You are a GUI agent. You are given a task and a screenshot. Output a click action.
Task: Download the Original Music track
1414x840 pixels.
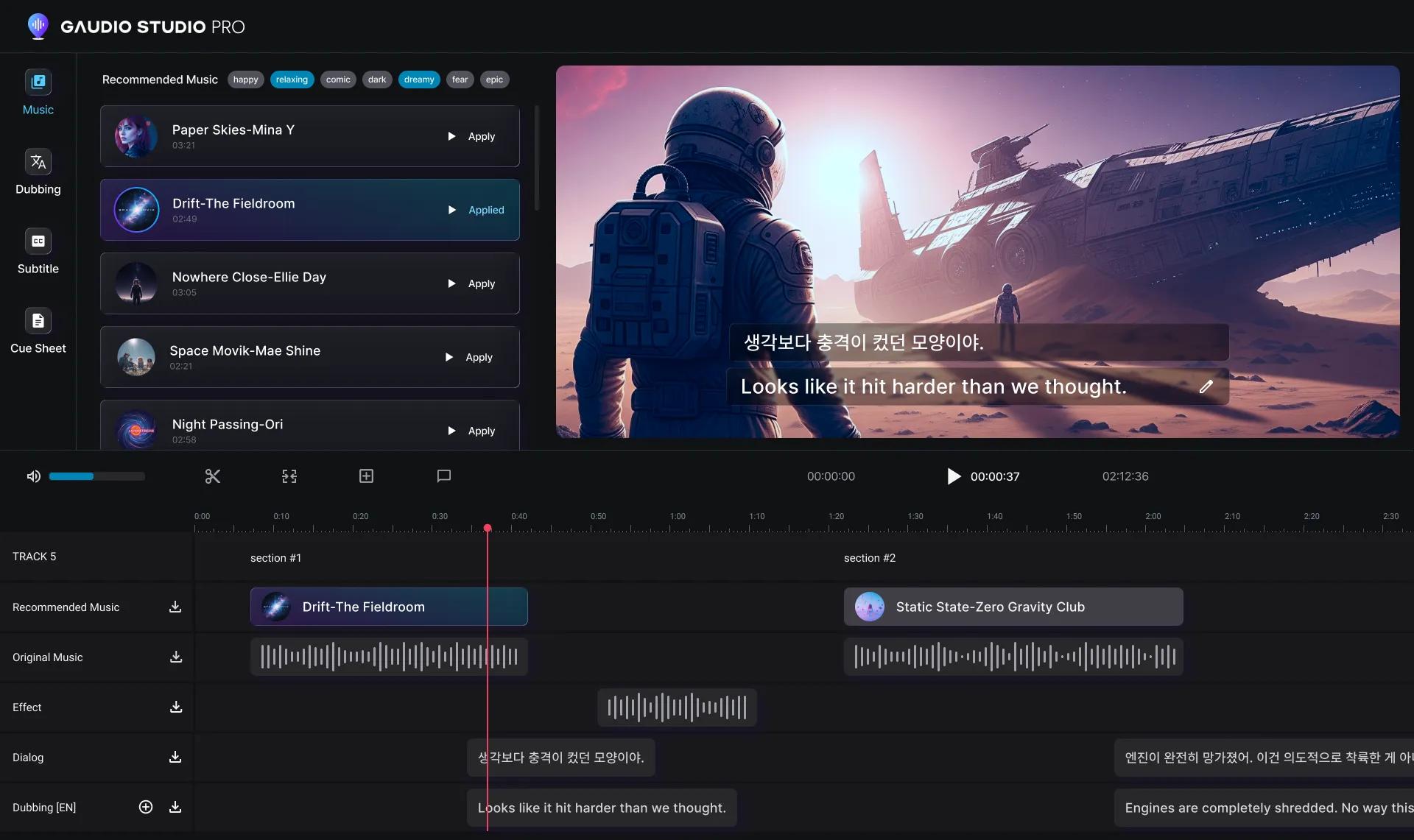click(175, 657)
